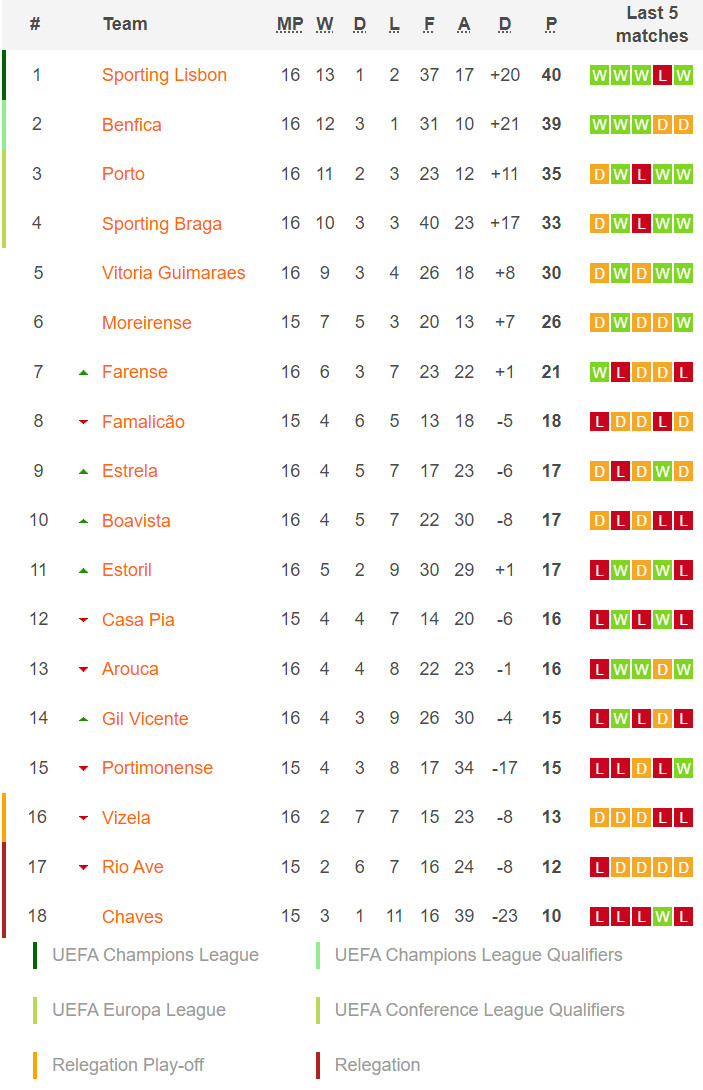
Task: Click the F goals-for column header
Action: pos(429,24)
